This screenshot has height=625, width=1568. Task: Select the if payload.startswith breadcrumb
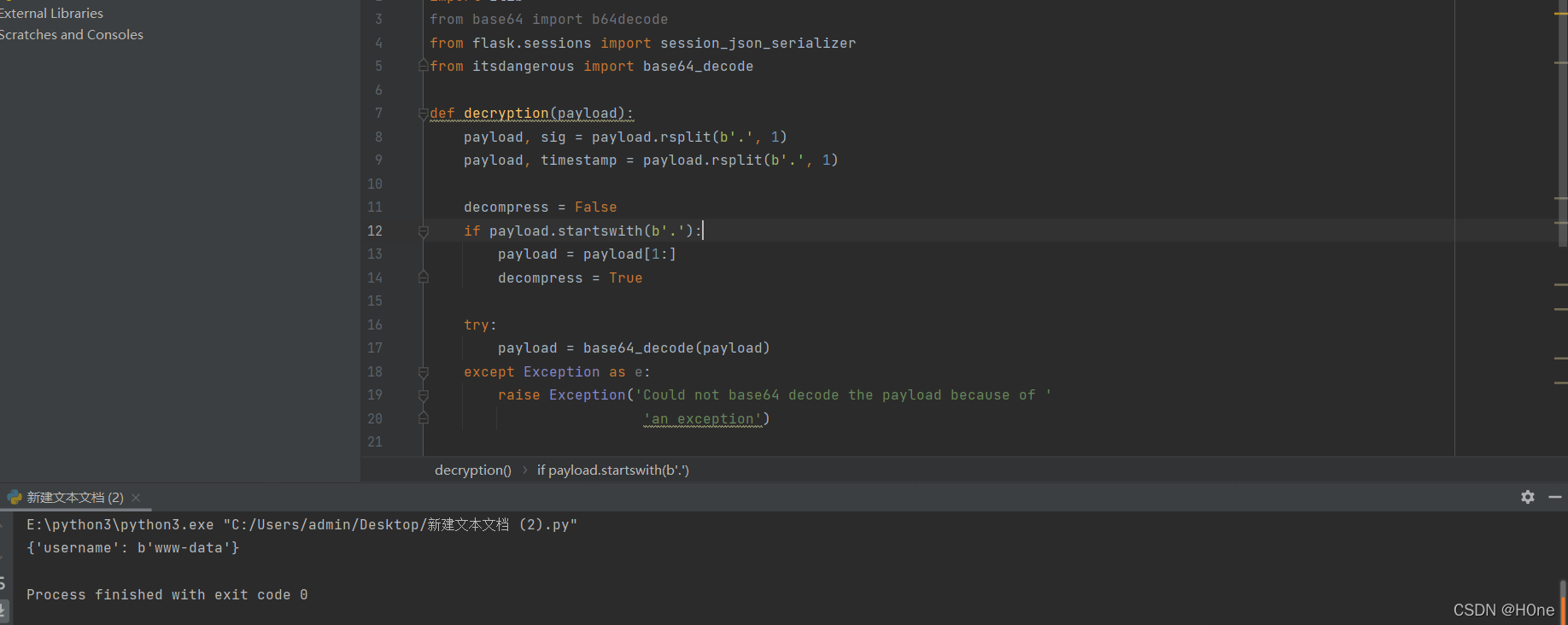coord(613,470)
